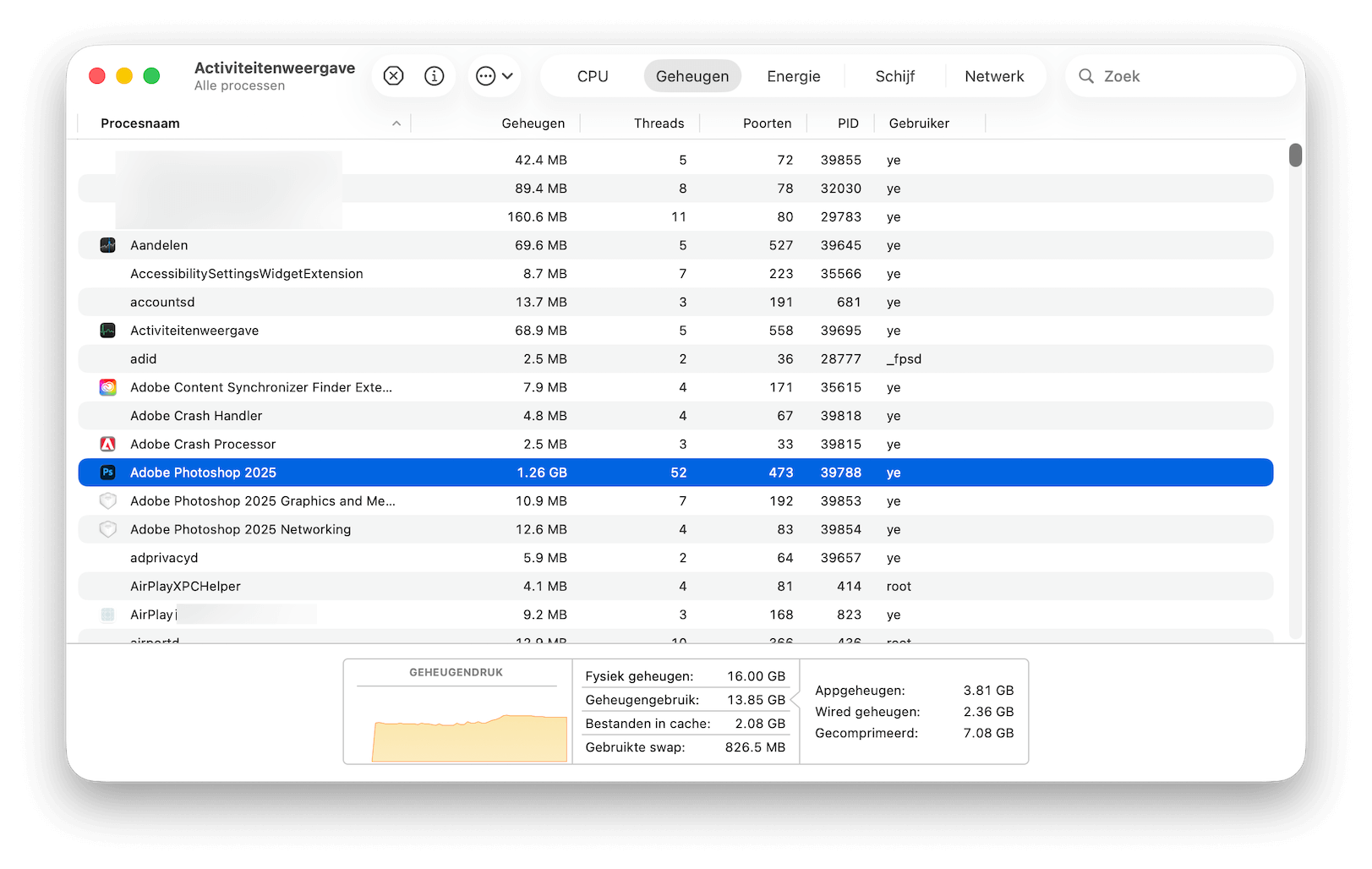
Task: Click the Geheugengebruik 13.85 GB value
Action: (x=757, y=700)
